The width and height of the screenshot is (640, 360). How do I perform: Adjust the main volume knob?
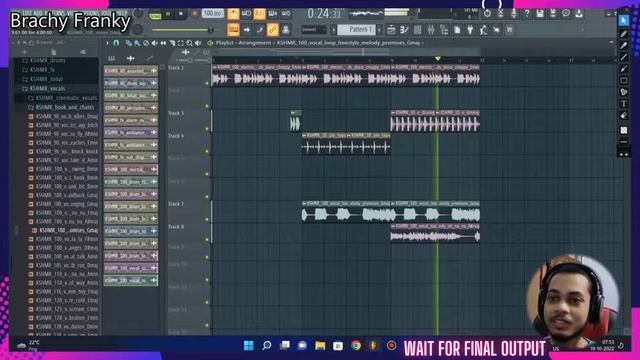click(138, 13)
